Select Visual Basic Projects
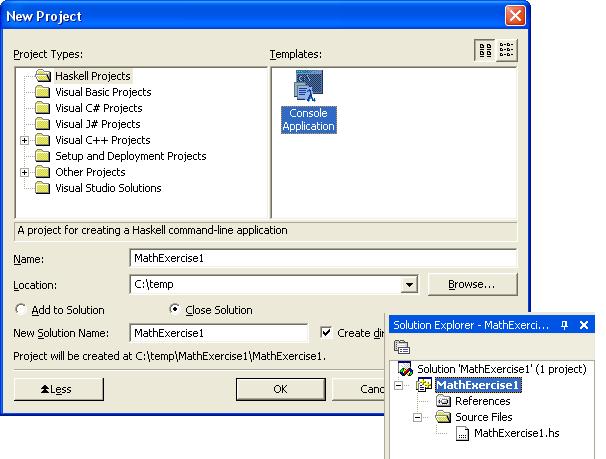This screenshot has height=459, width=606. pos(103,92)
